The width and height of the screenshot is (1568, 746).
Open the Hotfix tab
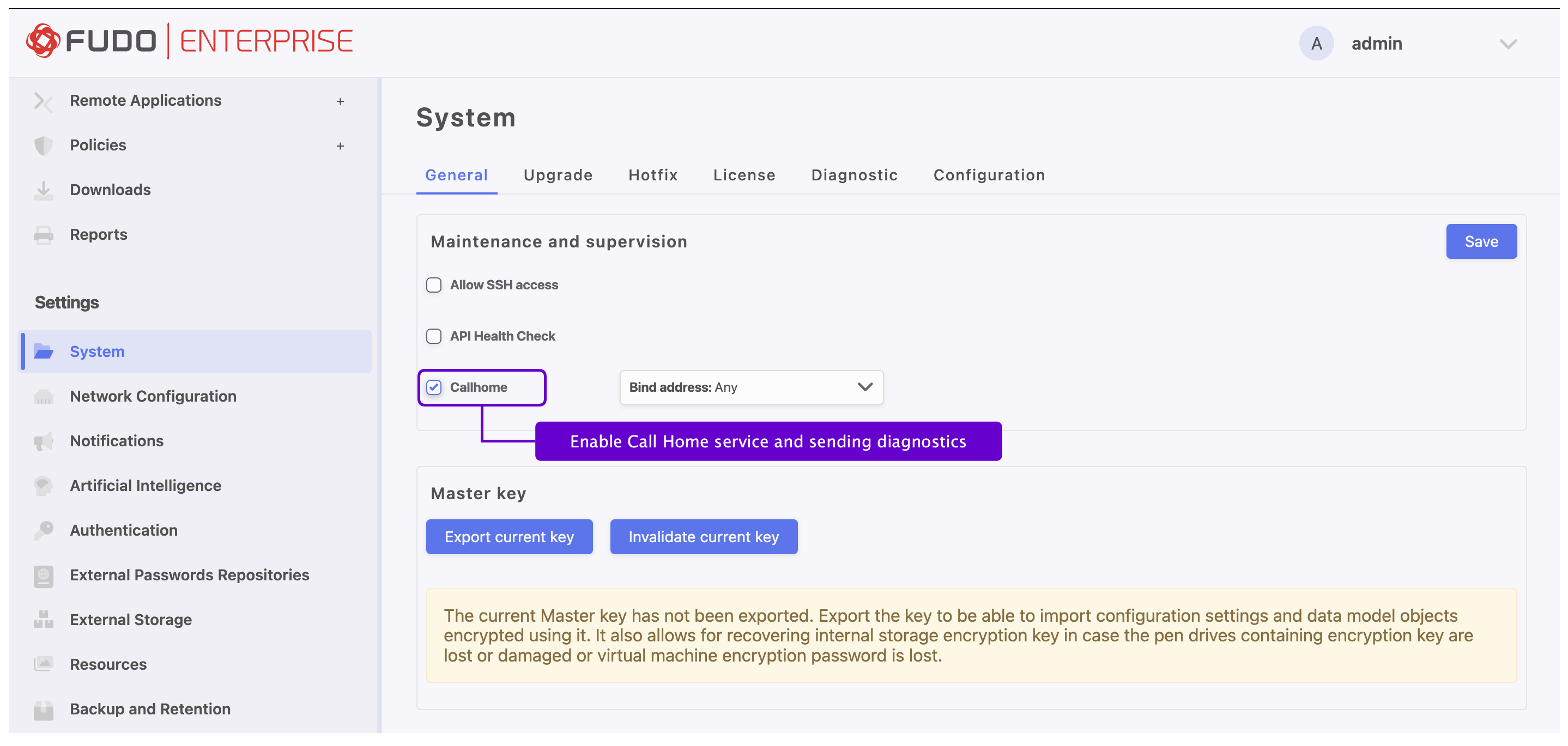[x=653, y=175]
